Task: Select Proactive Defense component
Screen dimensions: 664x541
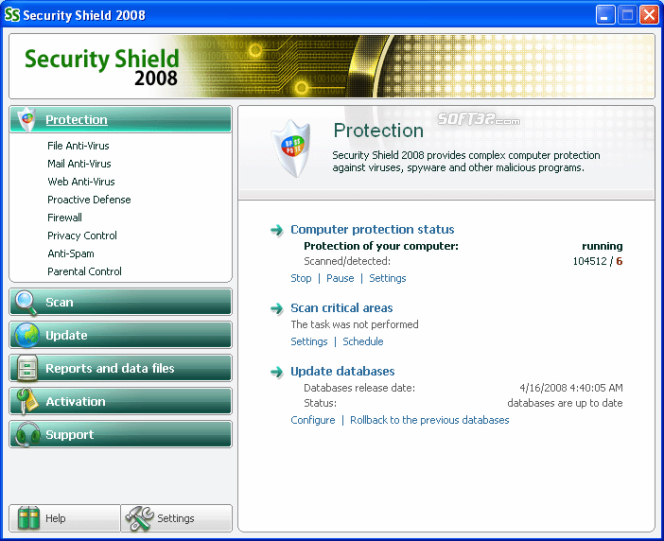Action: pyautogui.click(x=89, y=200)
